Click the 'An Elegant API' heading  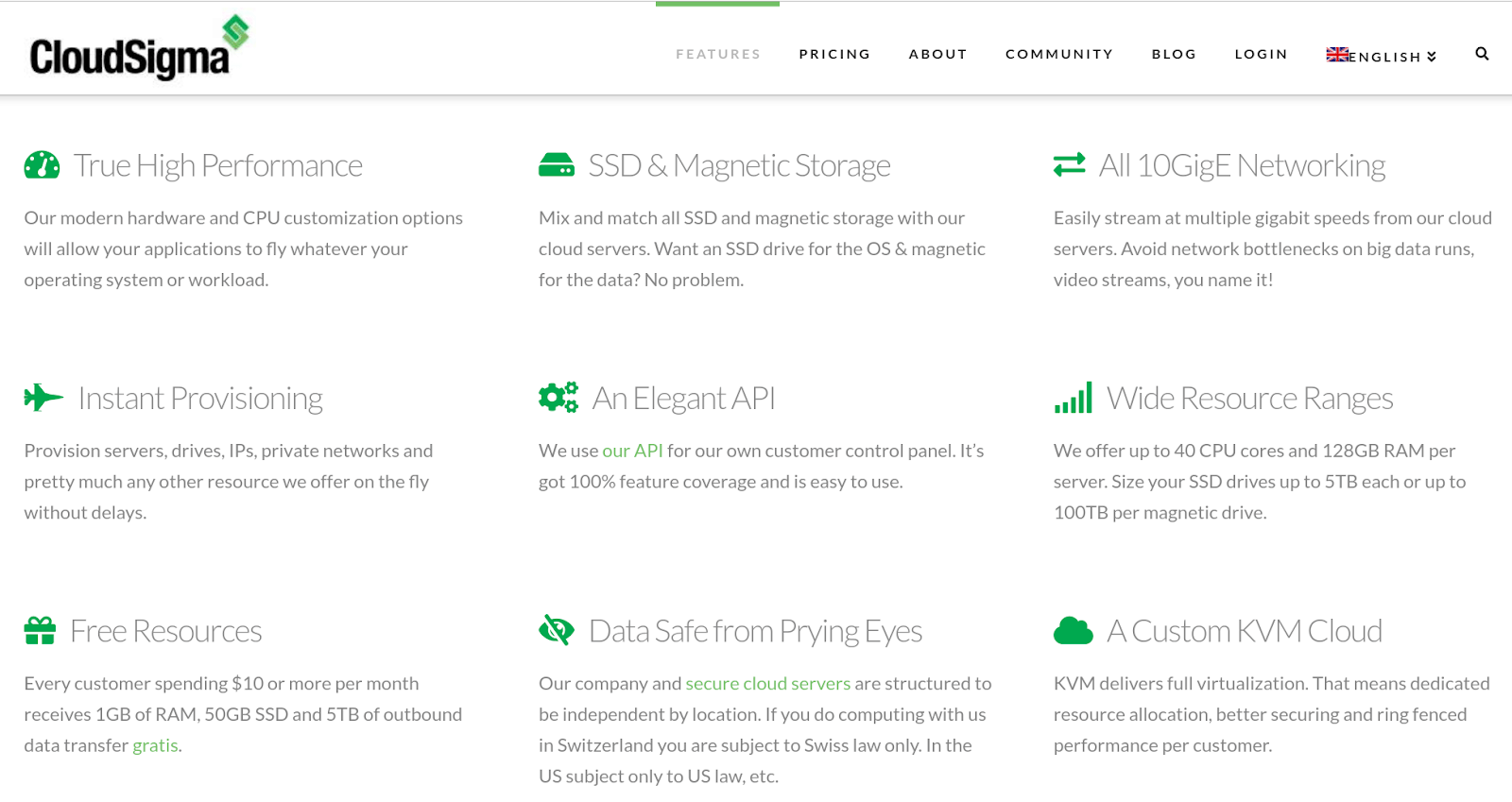684,398
